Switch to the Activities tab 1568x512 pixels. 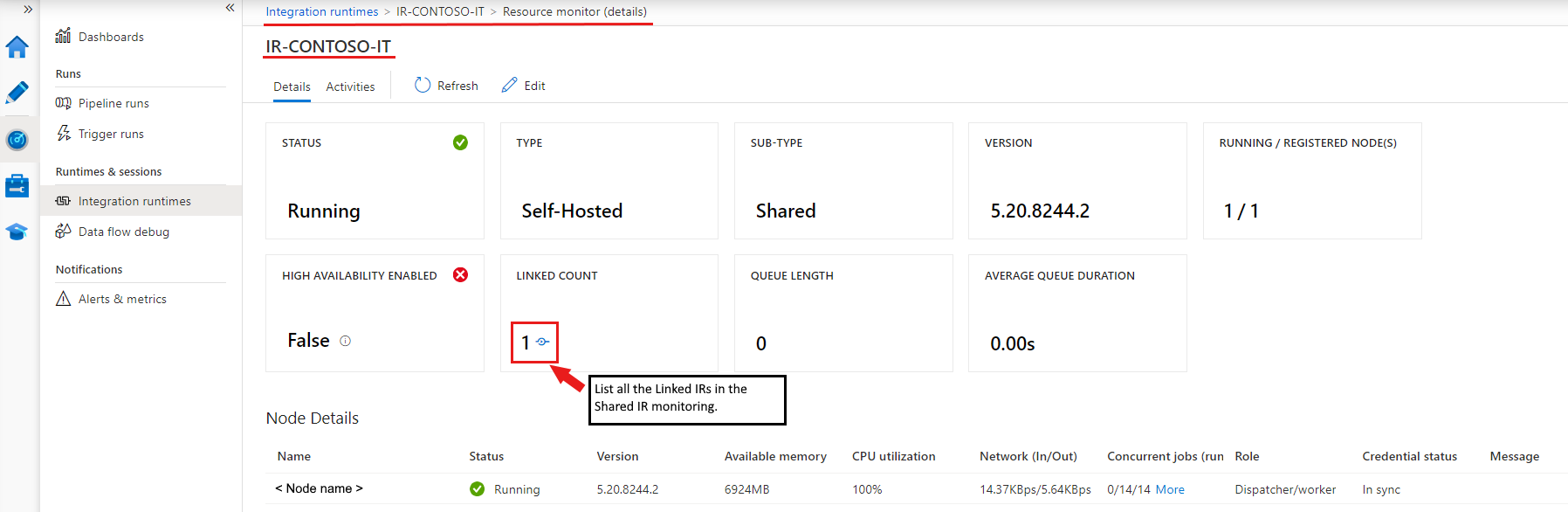tap(350, 86)
